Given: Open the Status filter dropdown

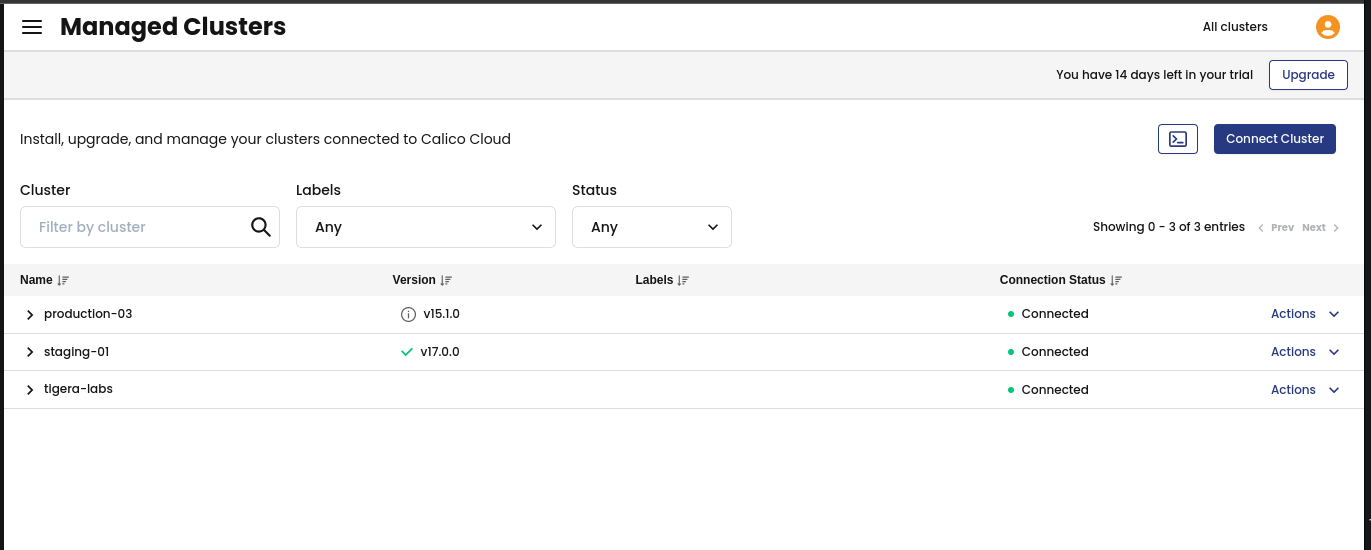Looking at the screenshot, I should [x=651, y=227].
